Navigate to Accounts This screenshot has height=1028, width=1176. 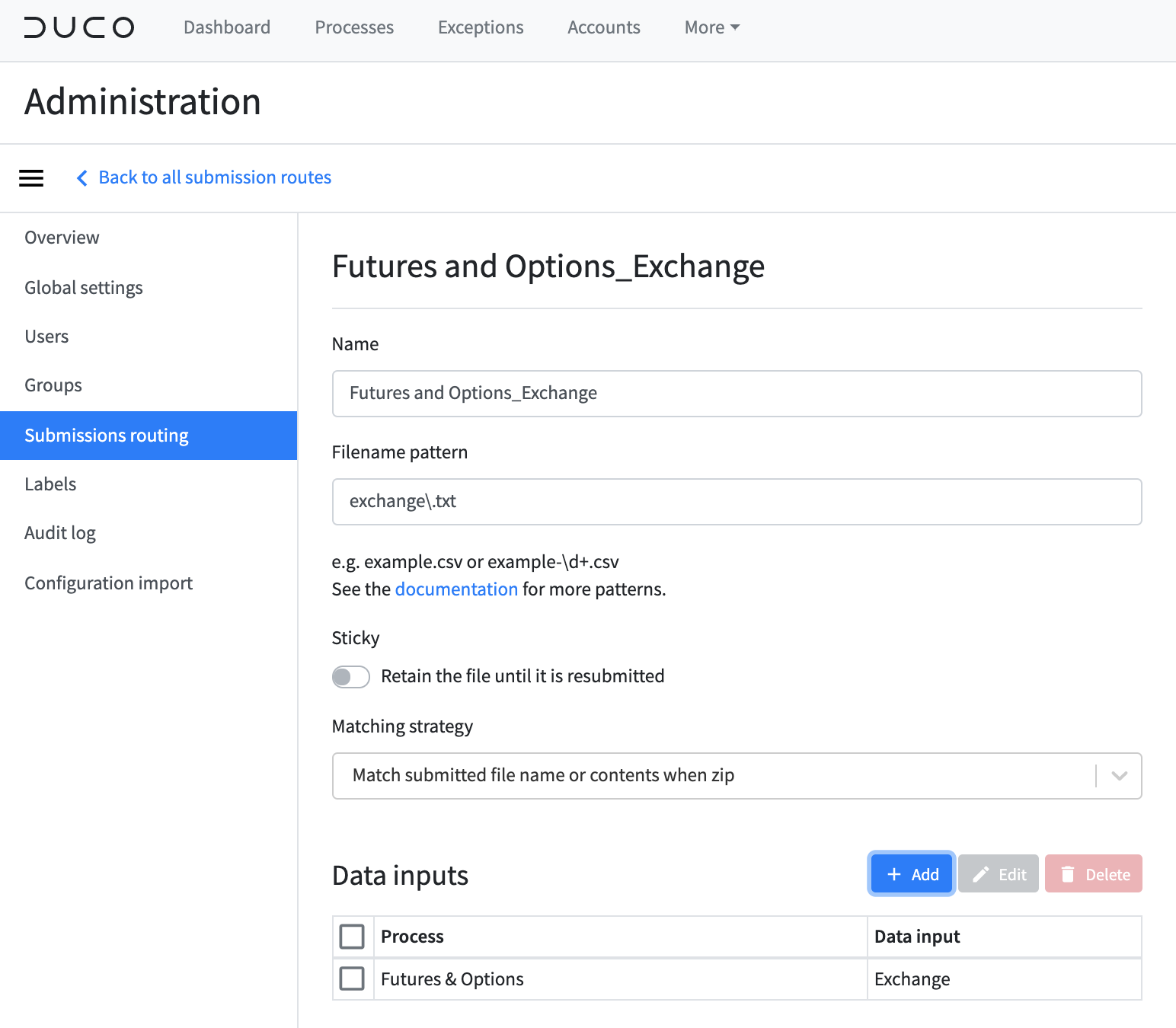[604, 27]
